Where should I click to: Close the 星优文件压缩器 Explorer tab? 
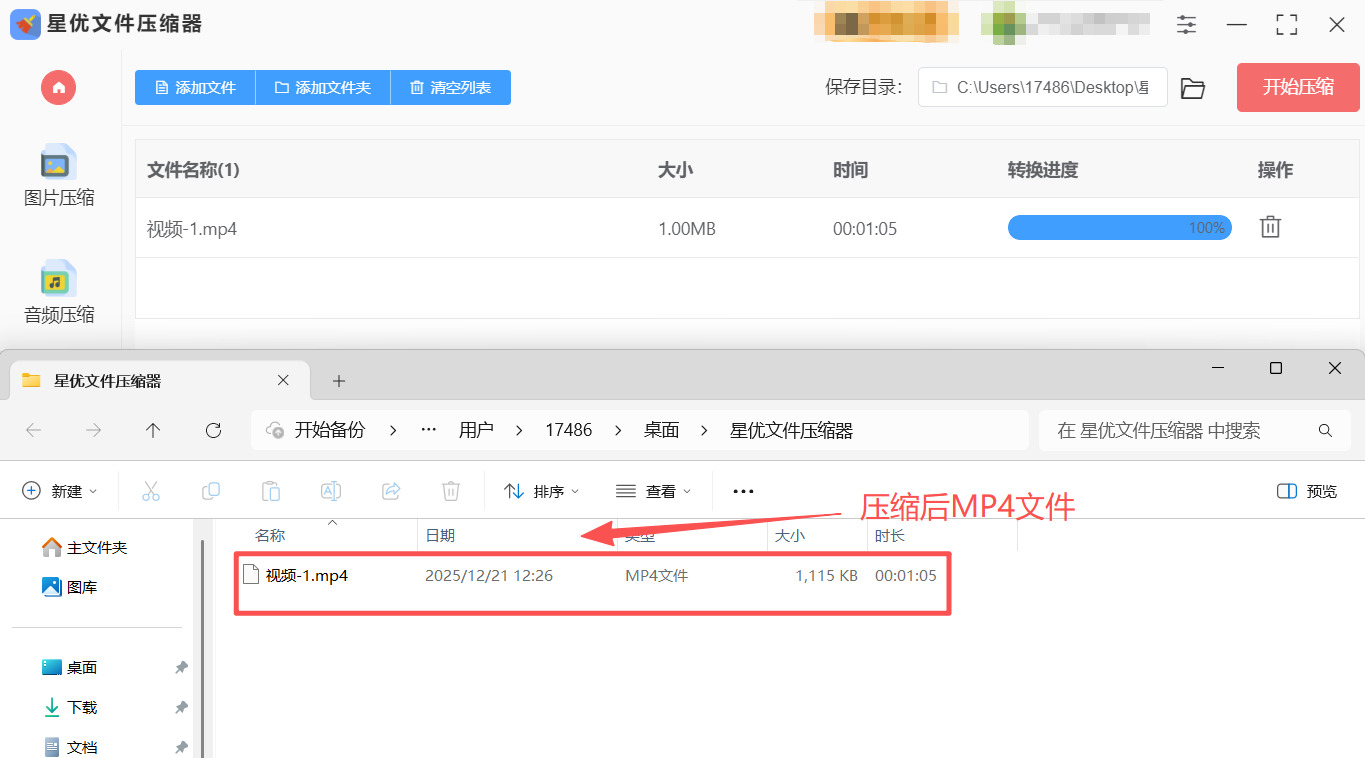click(283, 381)
